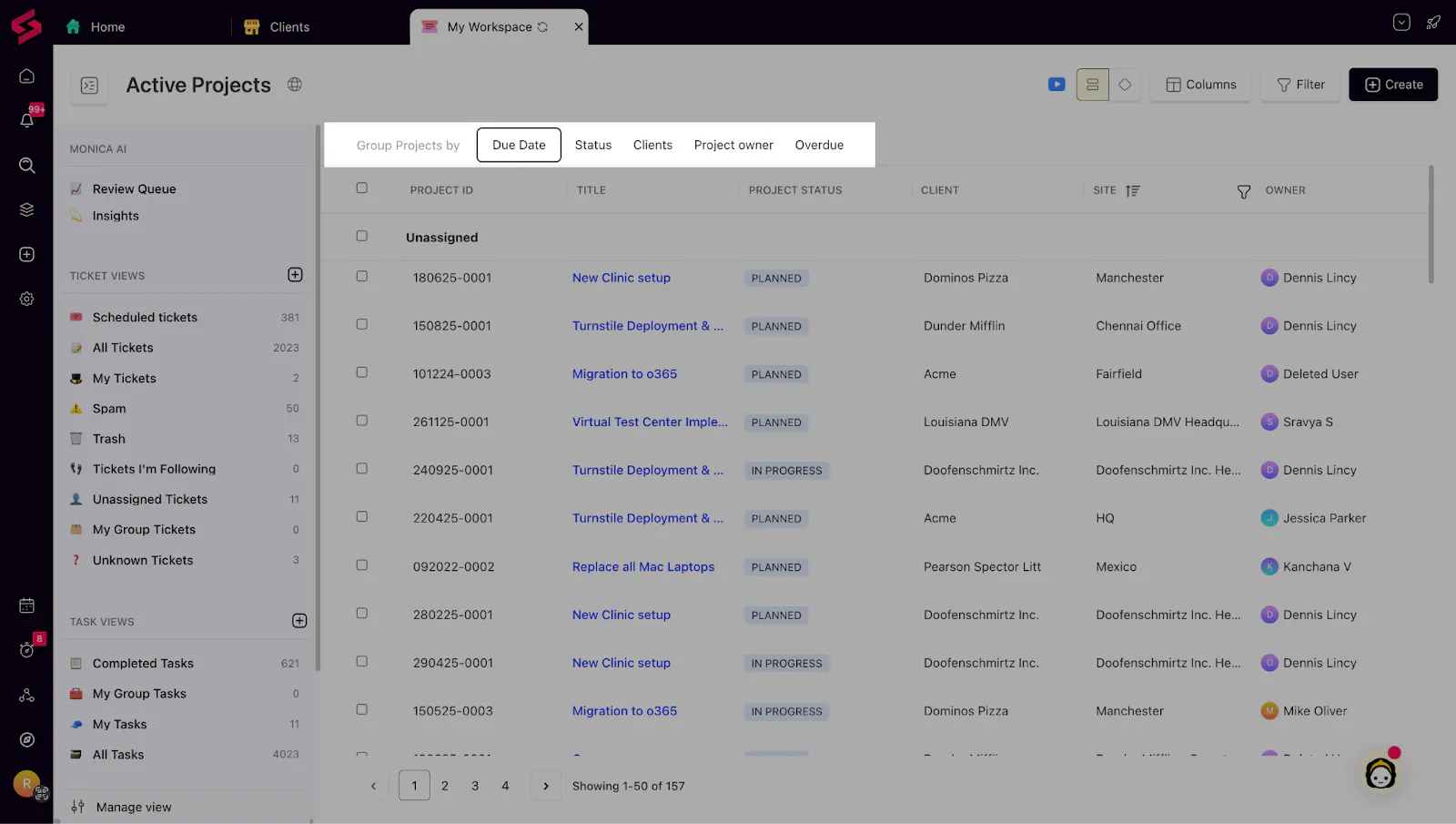Click the sidebar vertical scrollbar
The image size is (1456, 824).
pos(318,398)
